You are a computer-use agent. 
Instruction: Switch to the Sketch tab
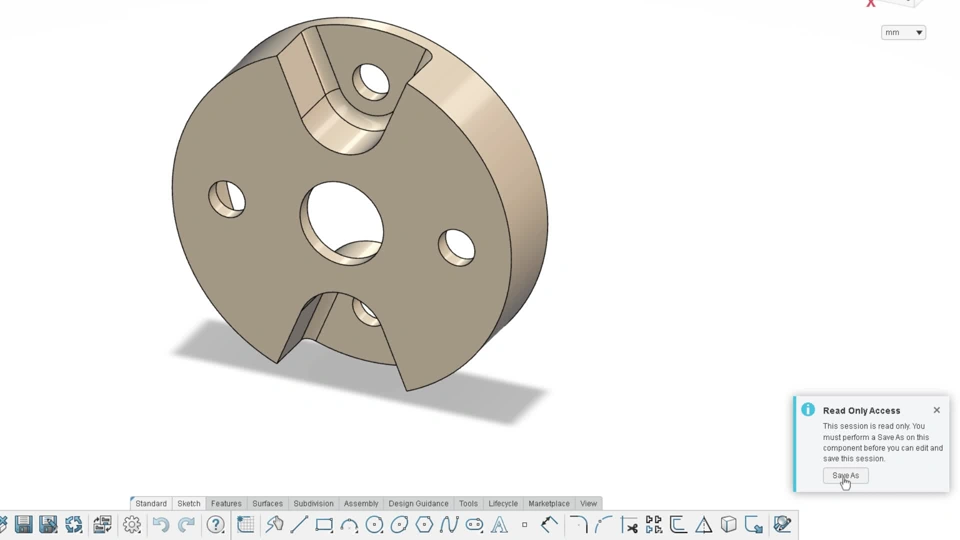click(x=189, y=503)
